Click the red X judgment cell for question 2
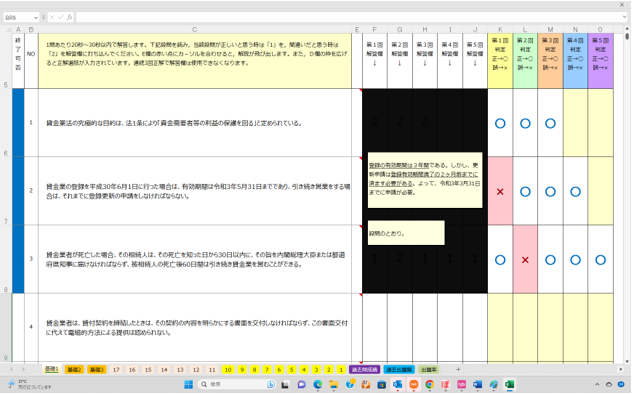This screenshot has width=632, height=394. pyautogui.click(x=500, y=191)
